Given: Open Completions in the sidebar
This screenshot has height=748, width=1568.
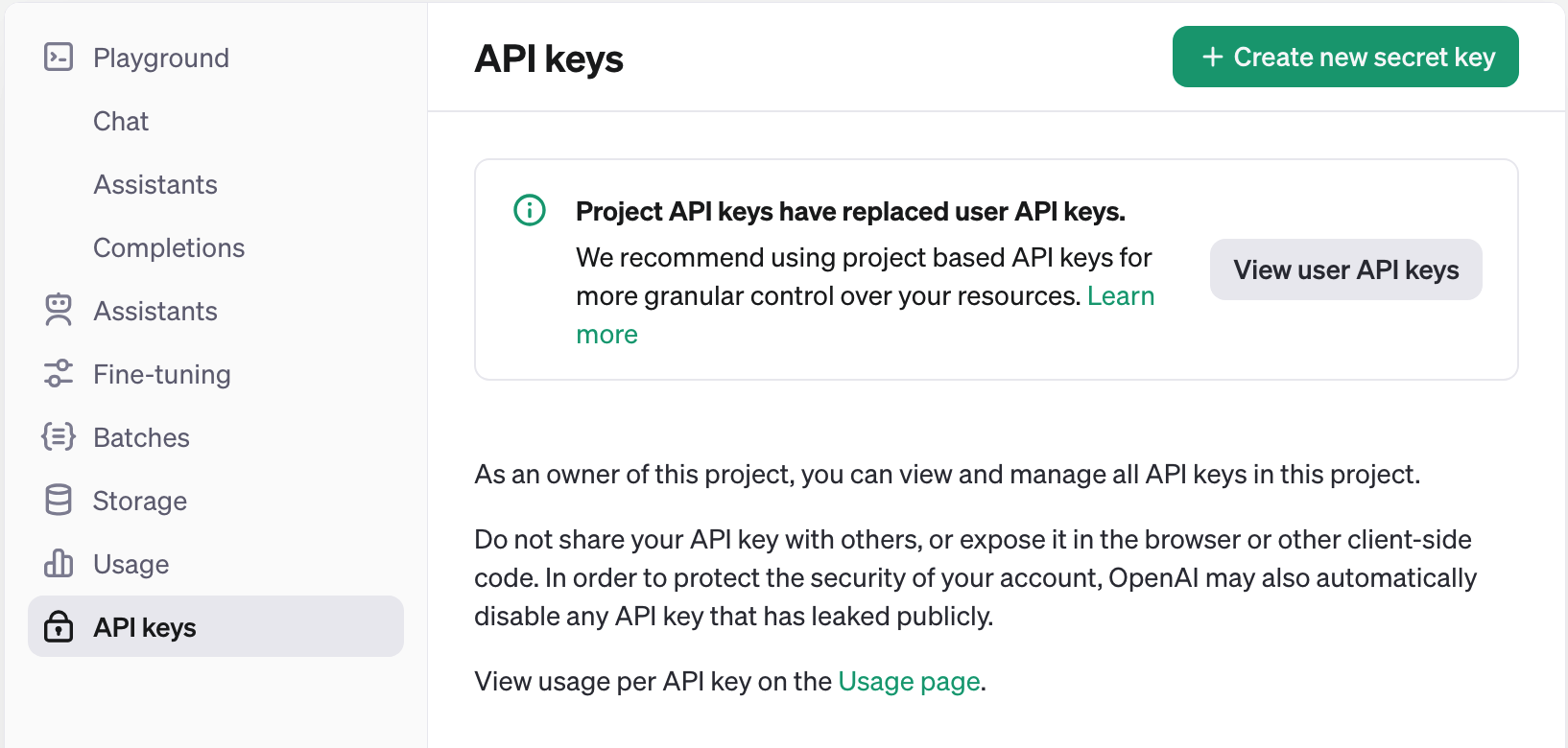Looking at the screenshot, I should 169,247.
